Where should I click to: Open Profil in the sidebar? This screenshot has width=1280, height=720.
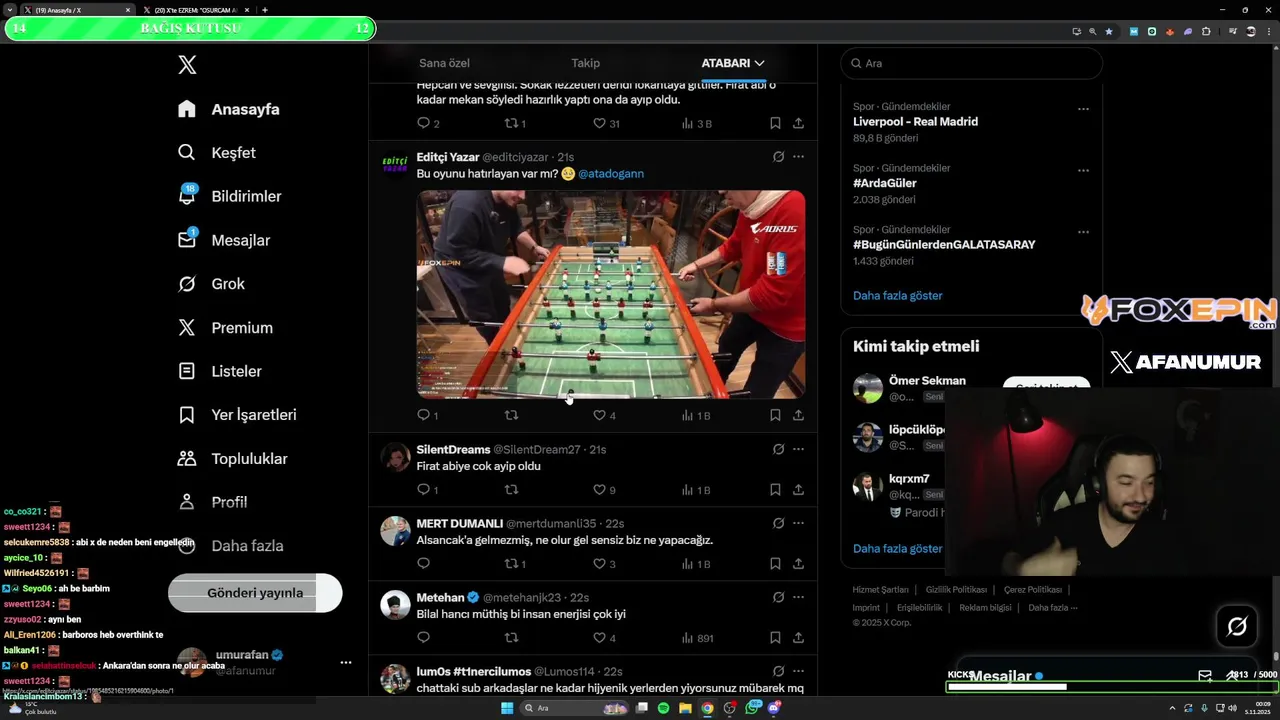[x=212, y=502]
